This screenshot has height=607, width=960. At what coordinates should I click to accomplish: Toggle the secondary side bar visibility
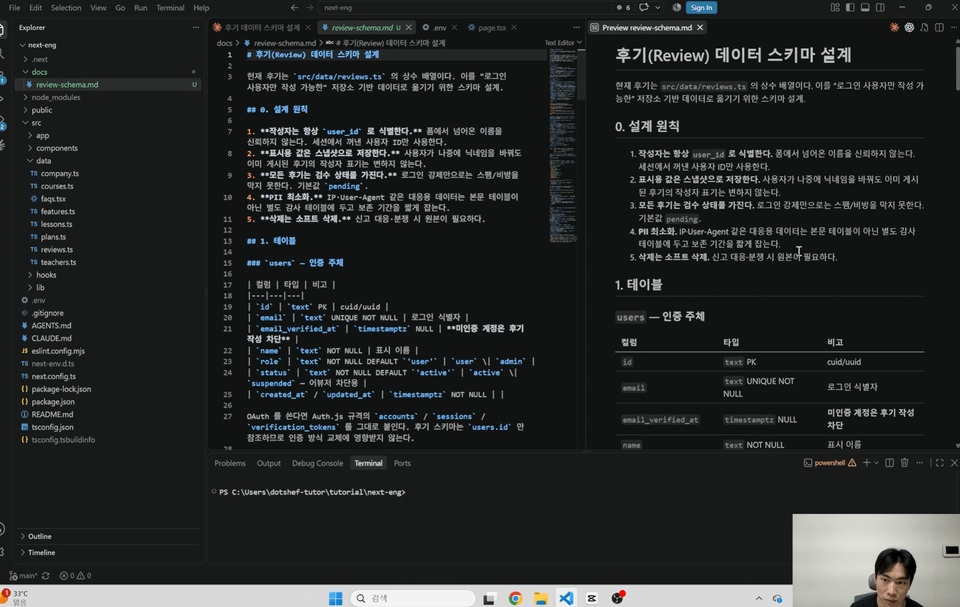[880, 7]
